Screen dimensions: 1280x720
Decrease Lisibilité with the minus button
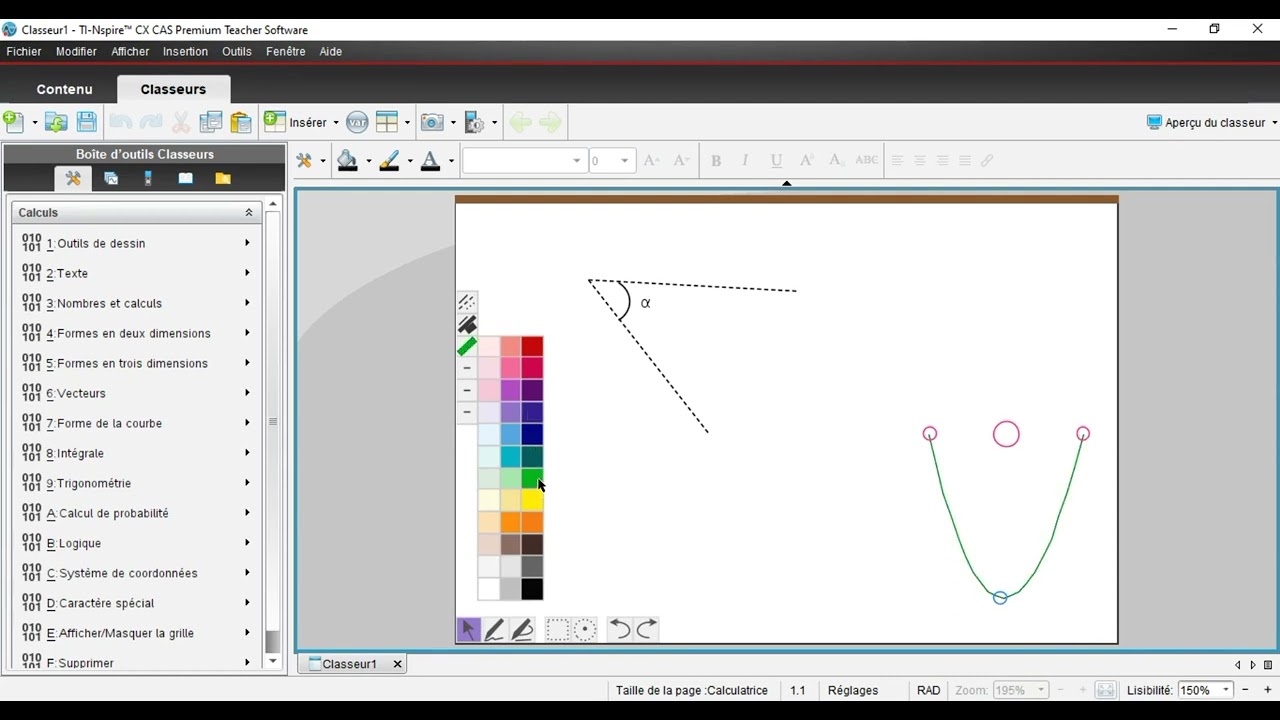1245,690
